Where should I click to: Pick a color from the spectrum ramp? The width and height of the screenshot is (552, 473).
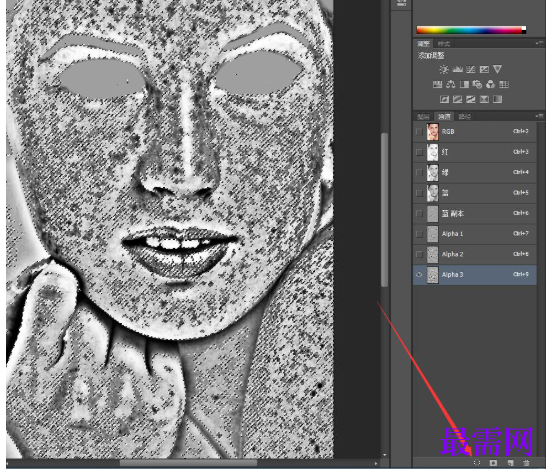[x=469, y=30]
